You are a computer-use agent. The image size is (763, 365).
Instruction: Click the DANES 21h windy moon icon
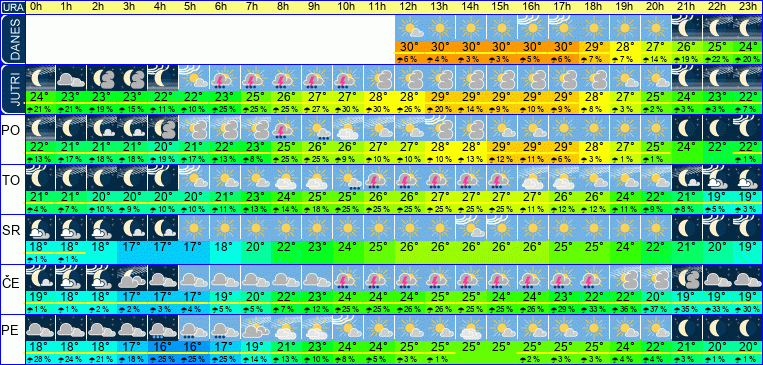tap(687, 28)
